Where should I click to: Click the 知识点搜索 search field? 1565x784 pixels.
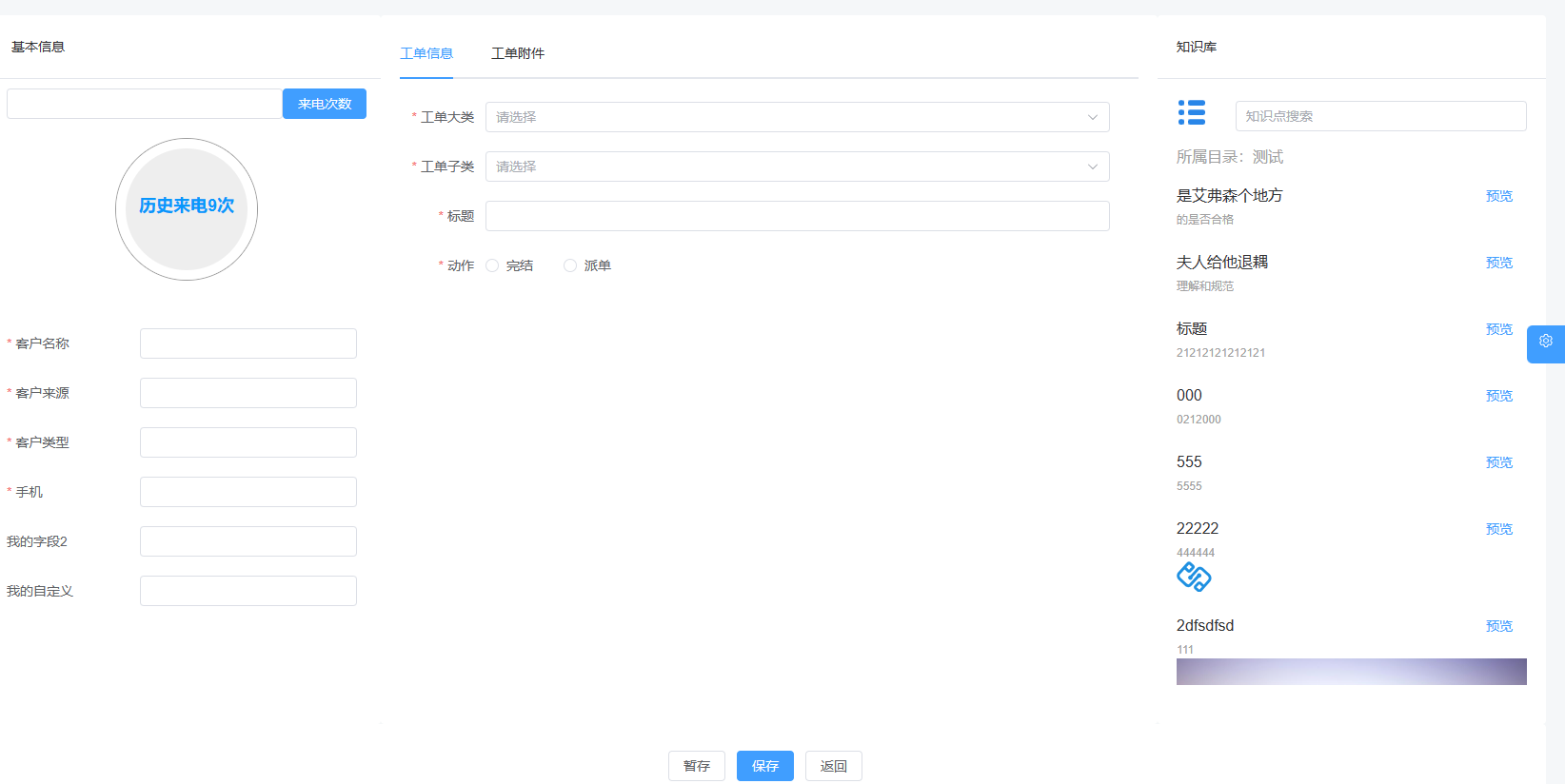(1381, 116)
